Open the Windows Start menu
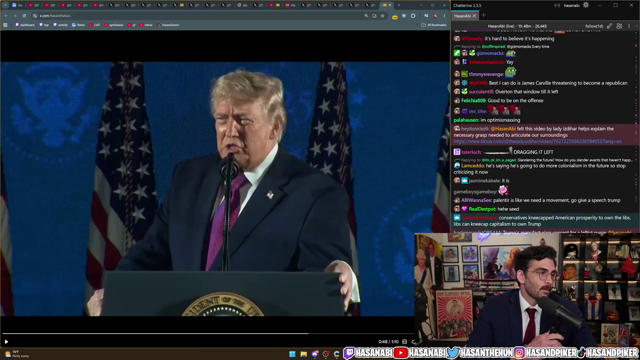Screen dimensions: 640x360 (292, 354)
